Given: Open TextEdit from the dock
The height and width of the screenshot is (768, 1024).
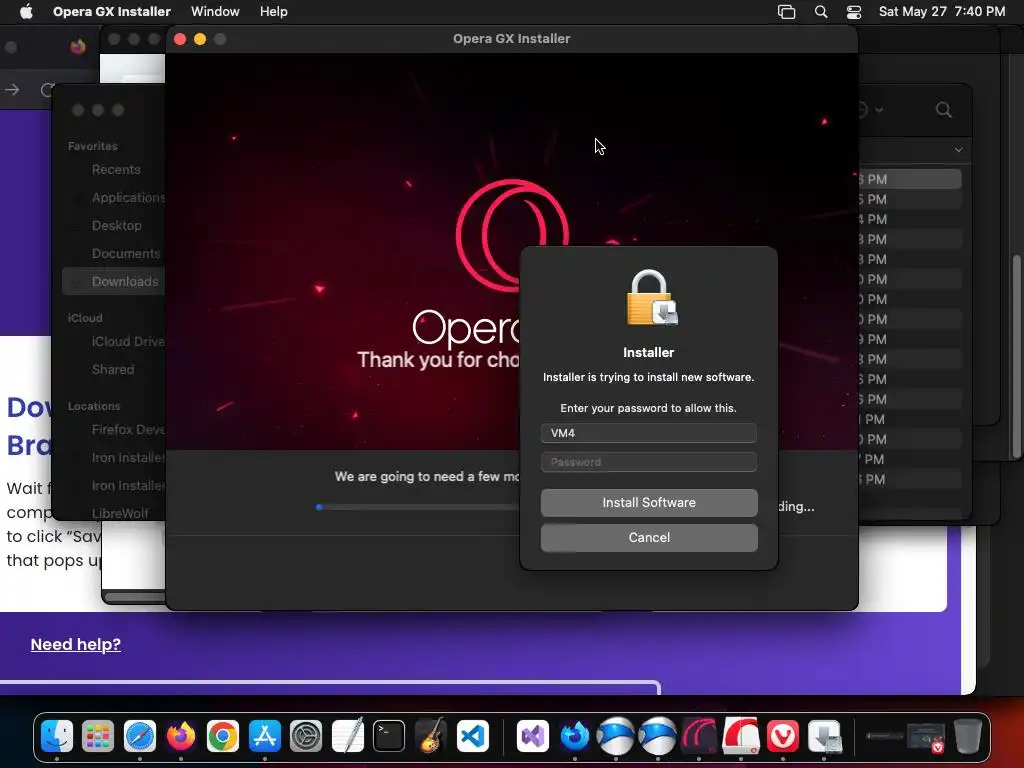Looking at the screenshot, I should [347, 736].
